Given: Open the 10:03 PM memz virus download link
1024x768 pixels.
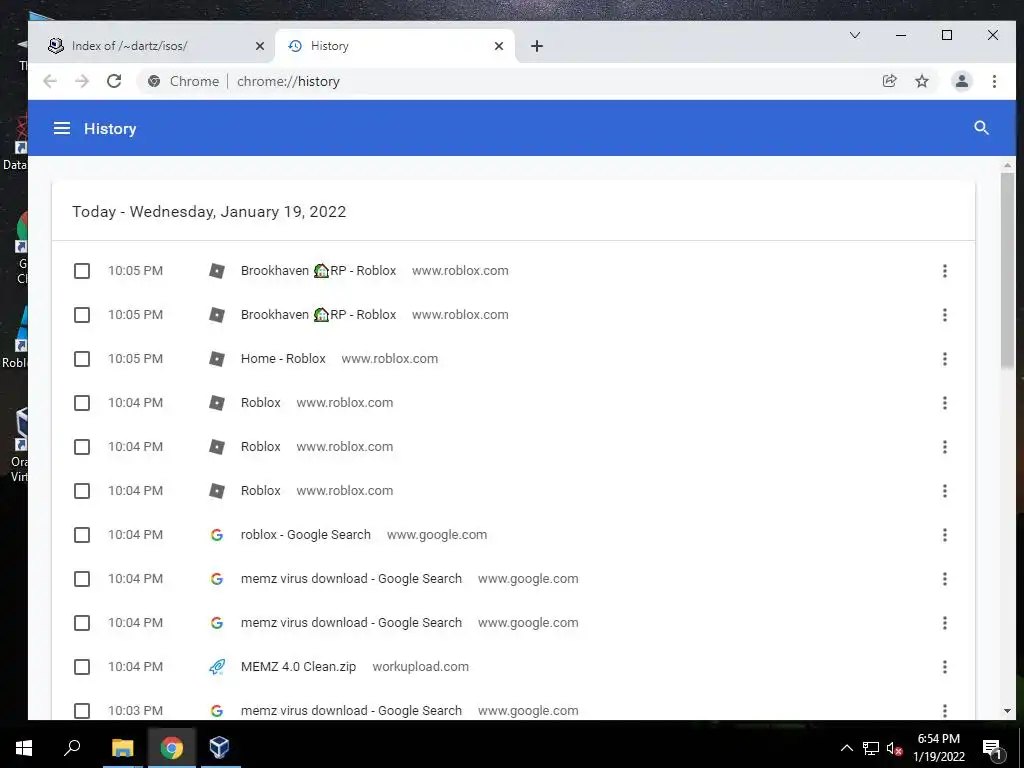Looking at the screenshot, I should tap(351, 711).
